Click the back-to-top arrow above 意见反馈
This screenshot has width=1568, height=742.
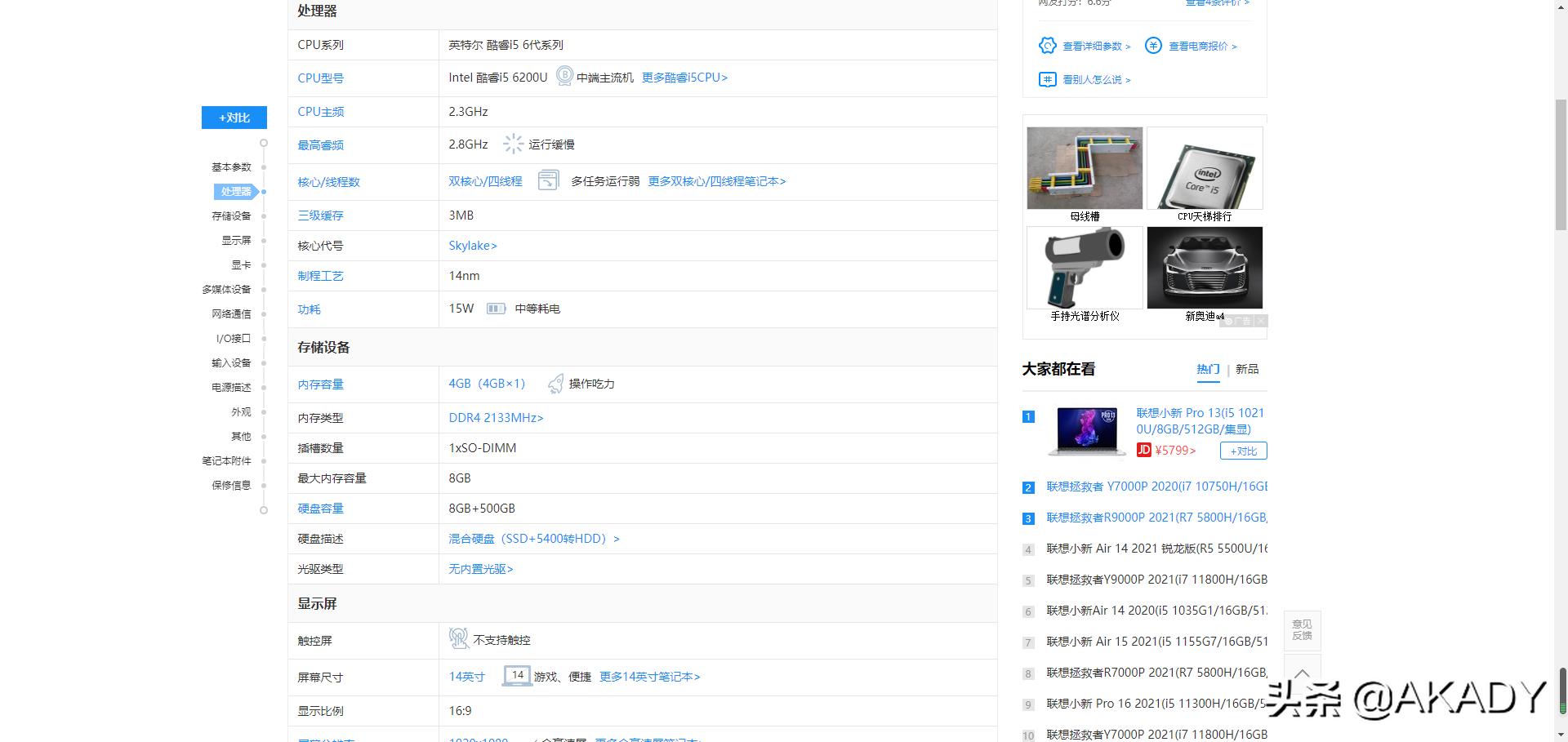1302,673
